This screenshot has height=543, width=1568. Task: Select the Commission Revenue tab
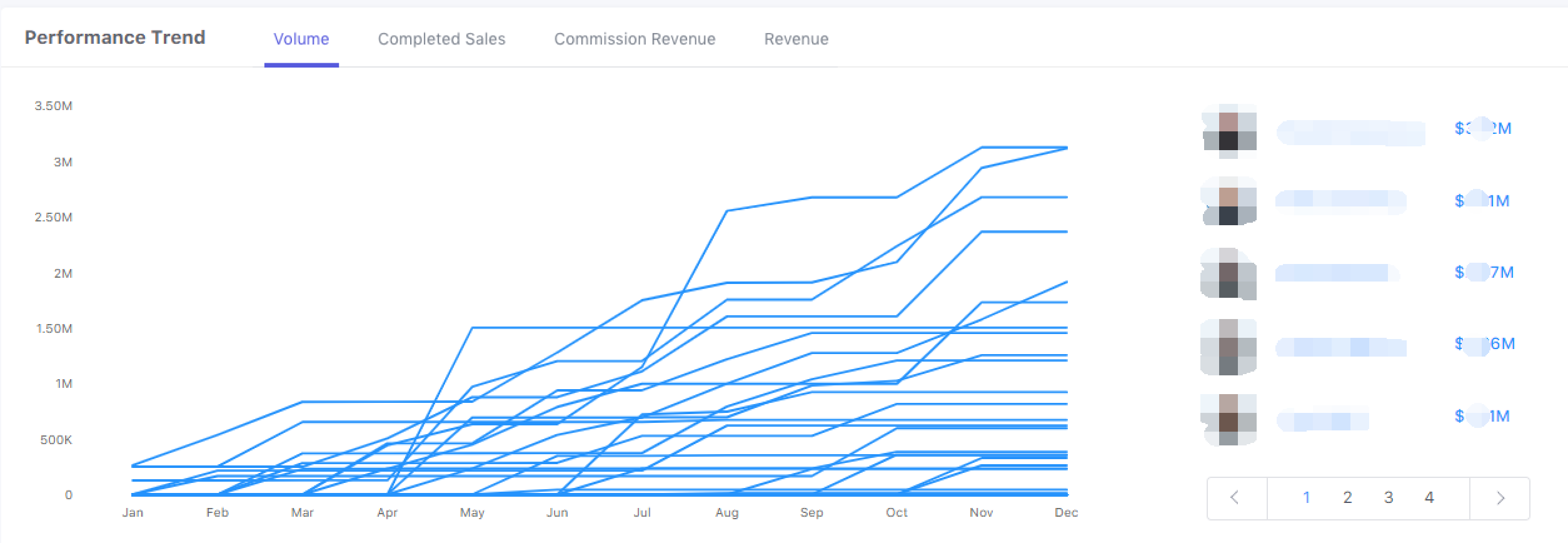click(x=635, y=39)
